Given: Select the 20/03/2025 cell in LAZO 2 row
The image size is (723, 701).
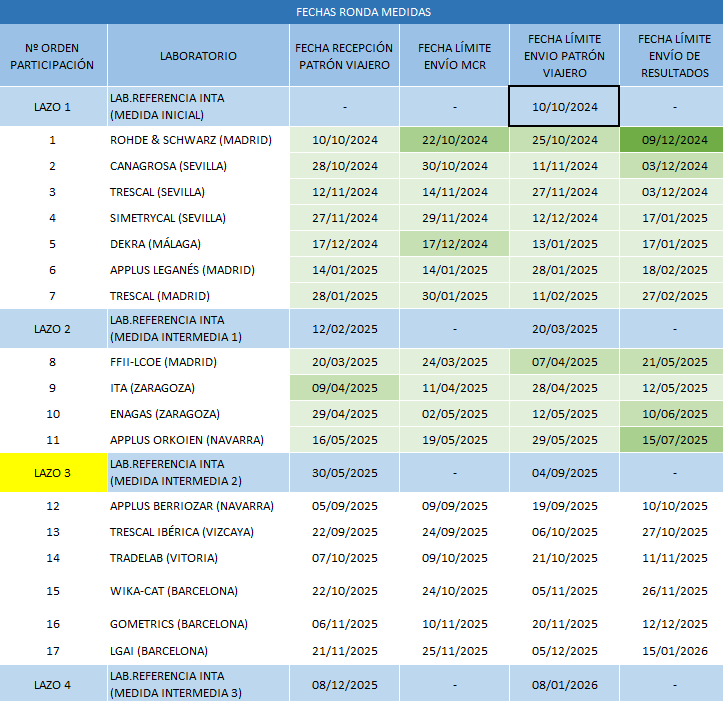Looking at the screenshot, I should point(564,328).
